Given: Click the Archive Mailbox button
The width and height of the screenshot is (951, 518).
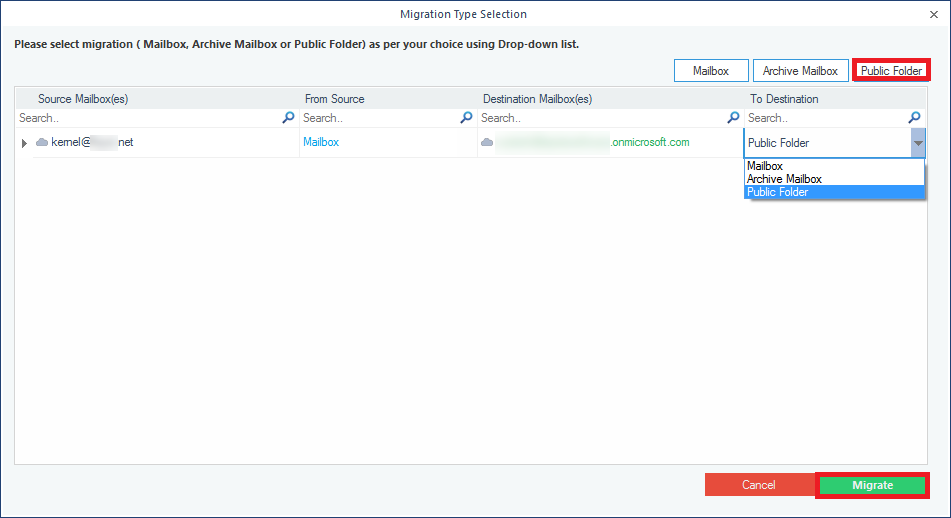Looking at the screenshot, I should click(x=800, y=71).
